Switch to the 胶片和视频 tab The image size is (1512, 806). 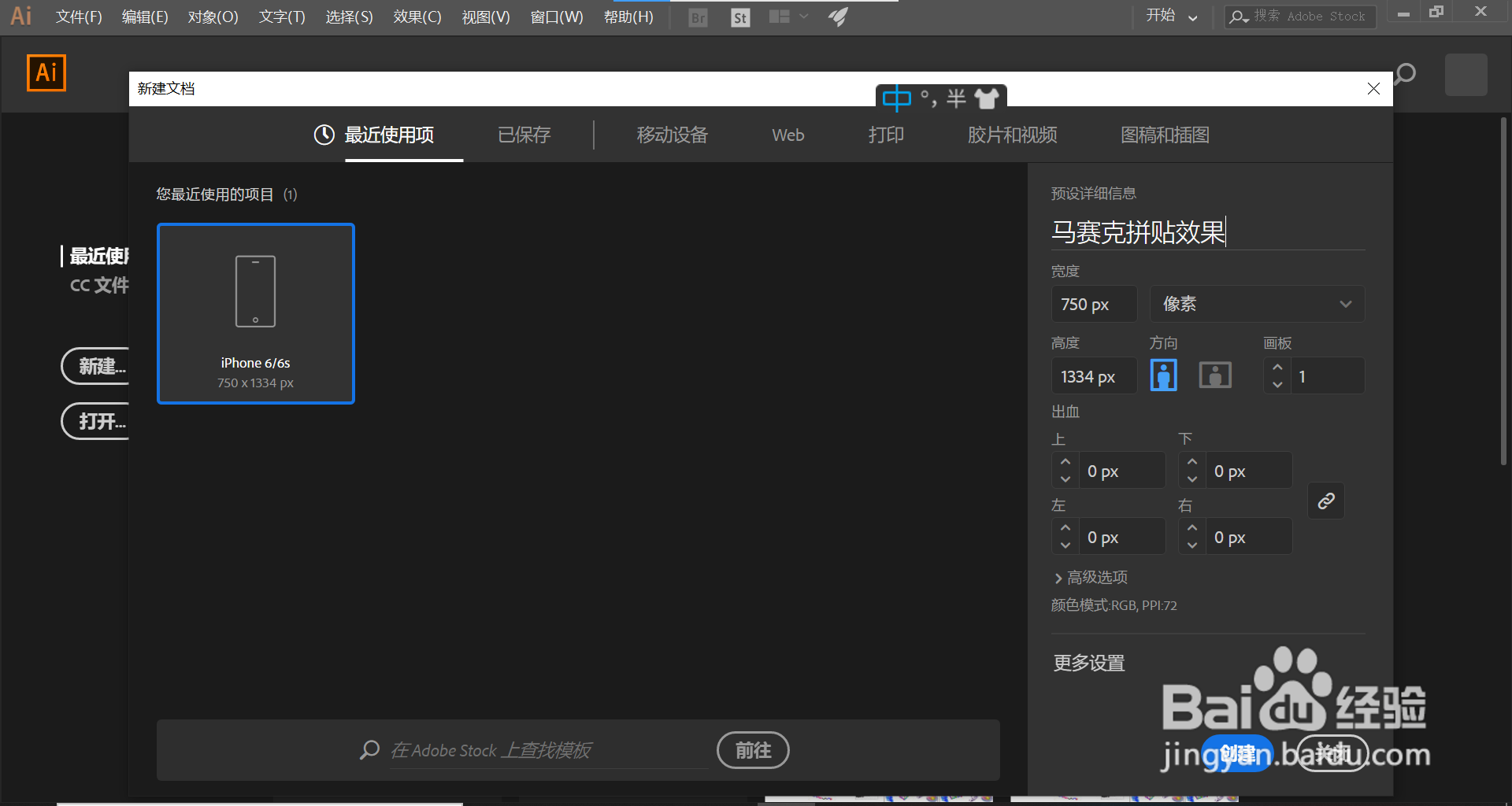pos(1012,135)
